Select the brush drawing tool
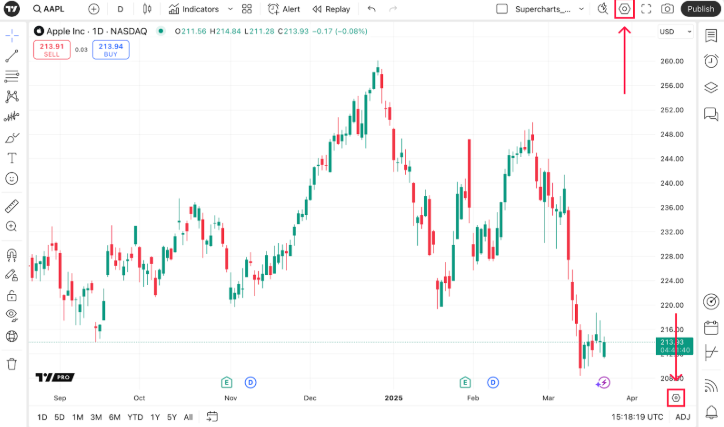The height and width of the screenshot is (427, 724). point(12,137)
